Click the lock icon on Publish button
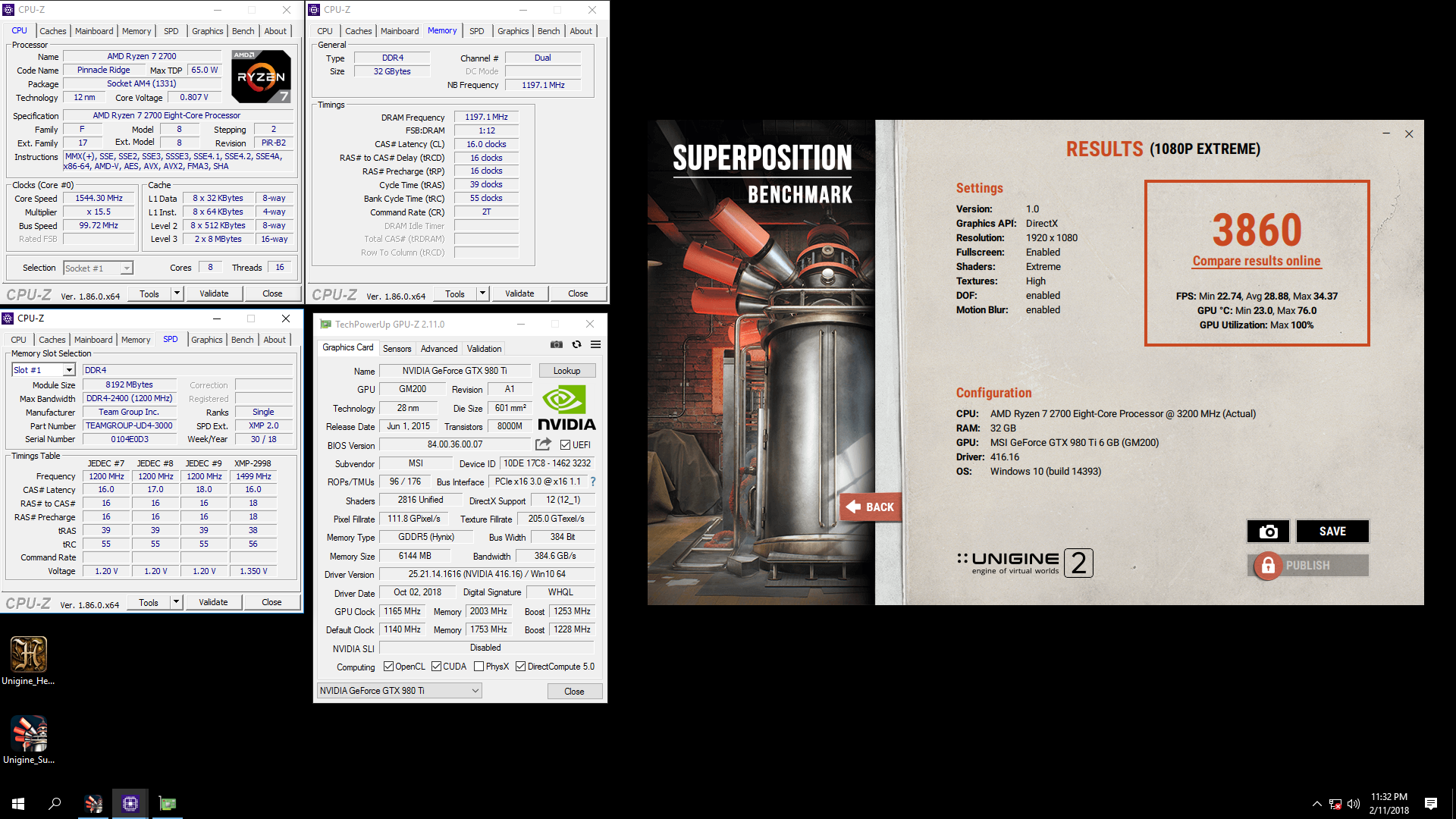The image size is (1456, 819). [x=1268, y=566]
